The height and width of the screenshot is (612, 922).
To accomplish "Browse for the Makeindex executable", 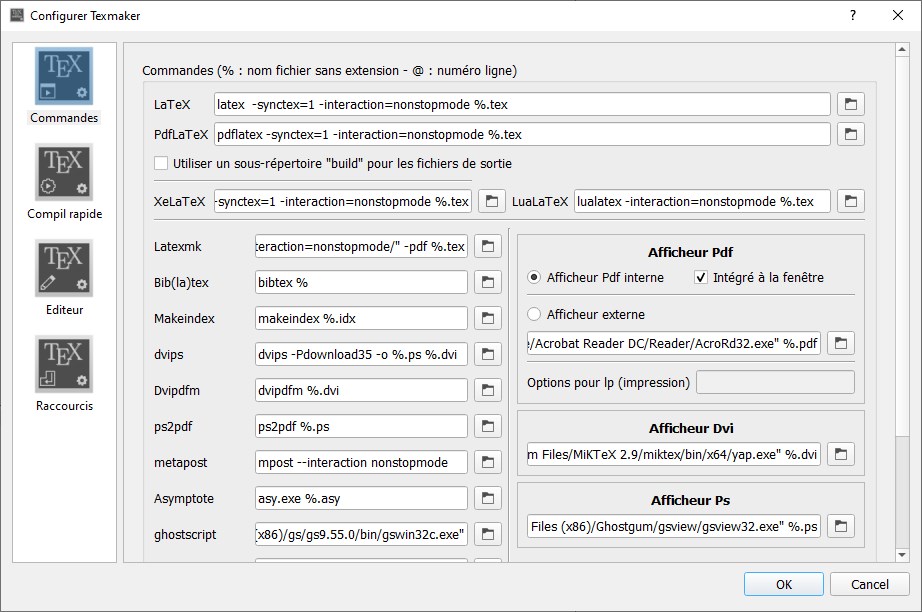I will point(487,318).
